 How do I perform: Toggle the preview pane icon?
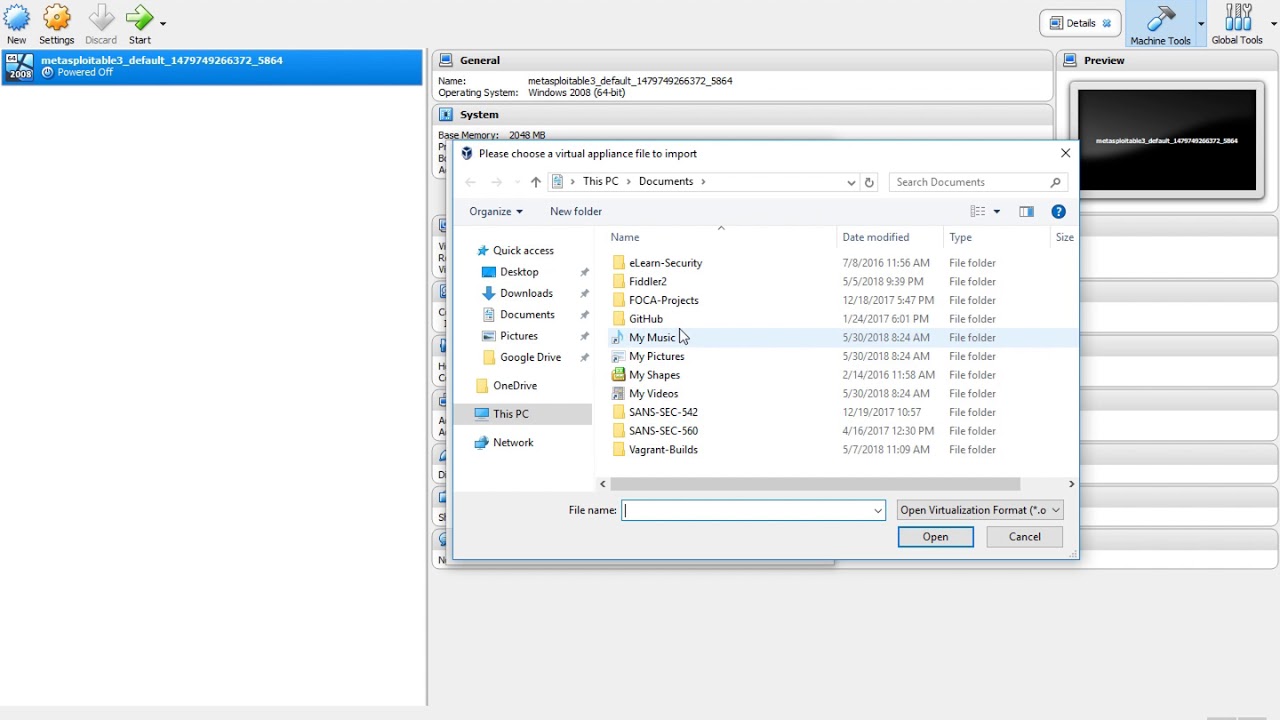click(1026, 211)
